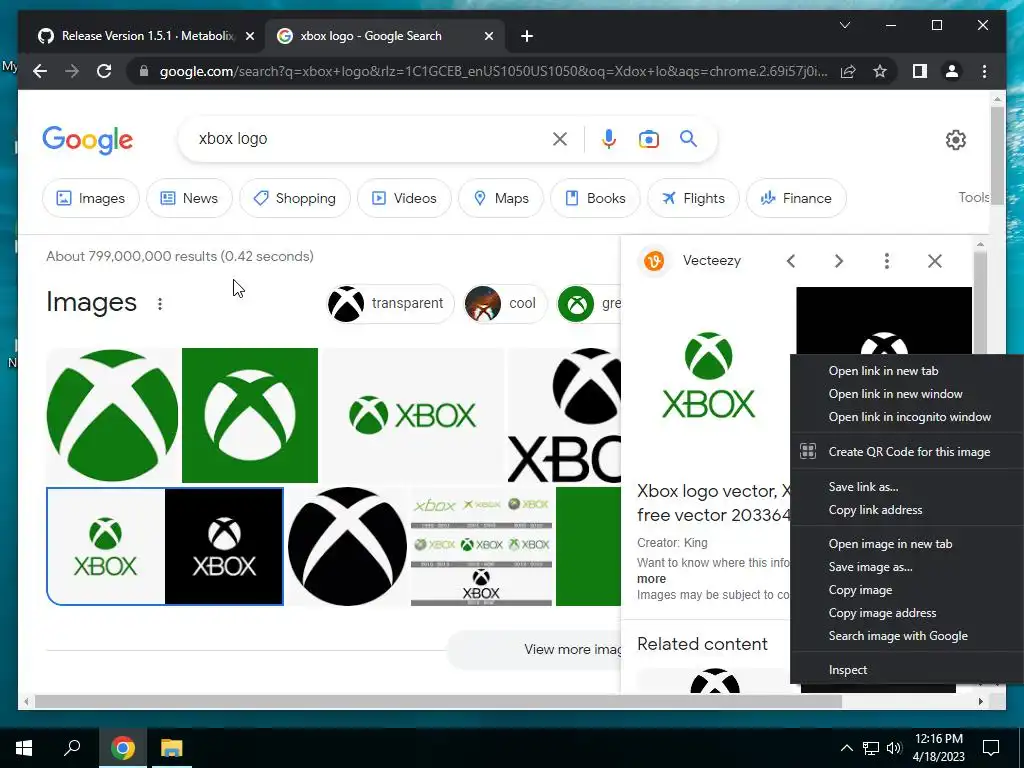Viewport: 1024px width, 768px height.
Task: Clear the search box text
Action: click(560, 139)
